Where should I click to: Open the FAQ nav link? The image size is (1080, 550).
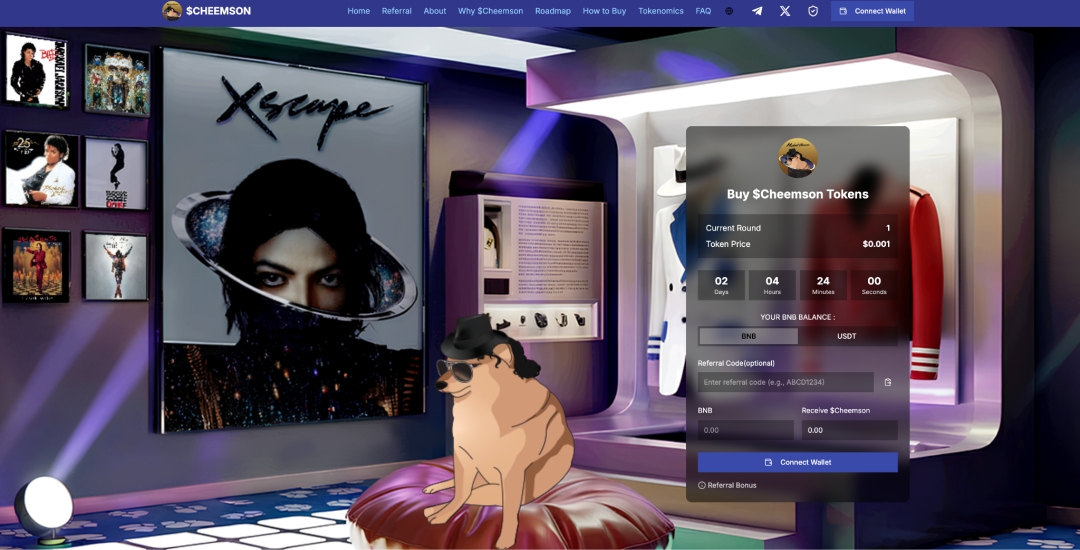point(703,11)
